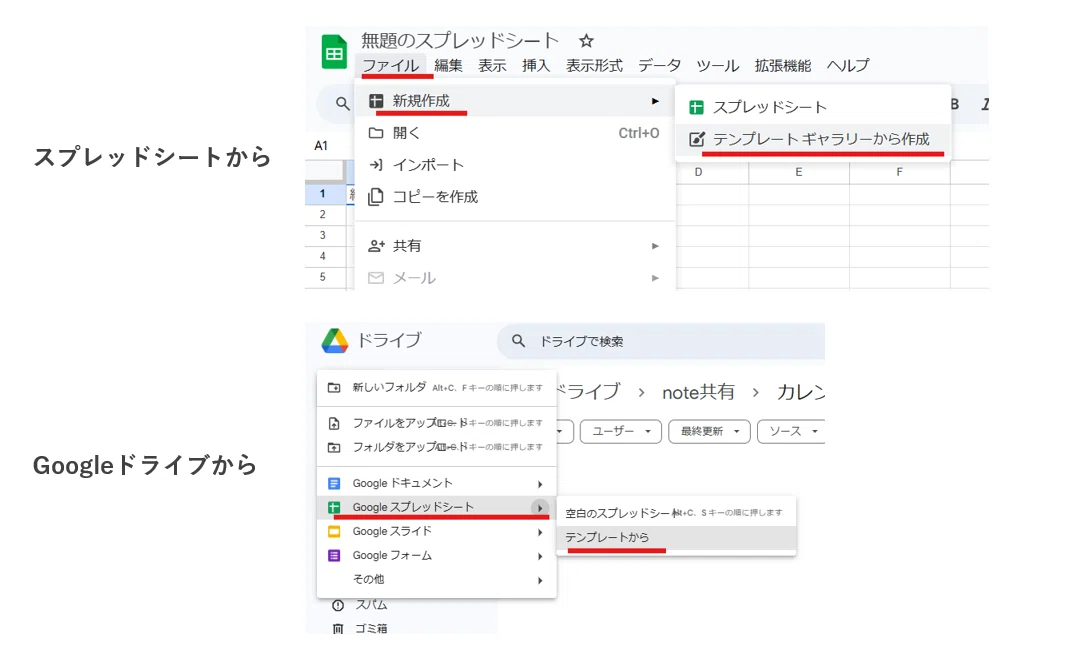
Task: Click the new folder icon in Drive menu
Action: point(334,387)
